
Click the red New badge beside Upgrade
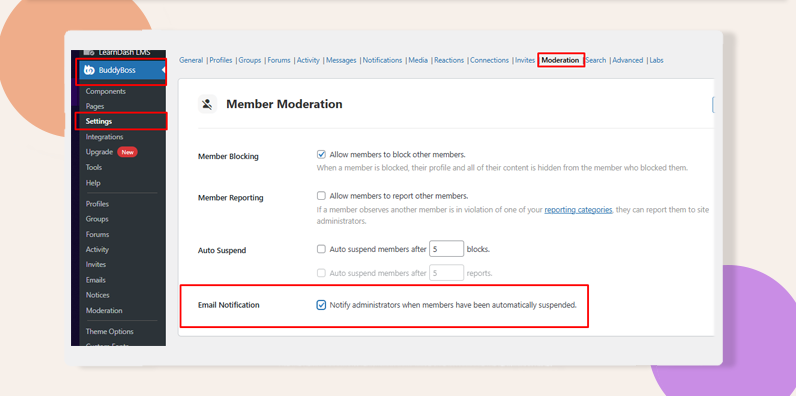point(127,152)
